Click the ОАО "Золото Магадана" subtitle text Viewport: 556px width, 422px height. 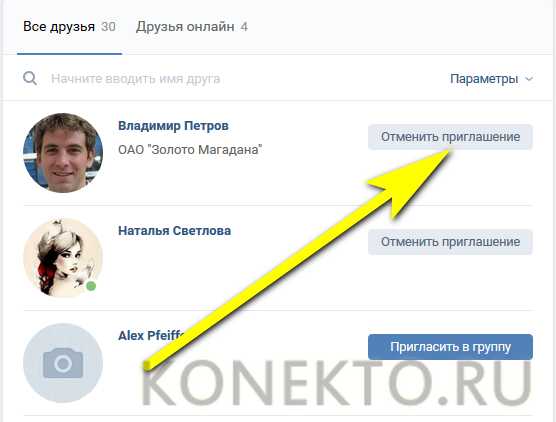tap(190, 149)
